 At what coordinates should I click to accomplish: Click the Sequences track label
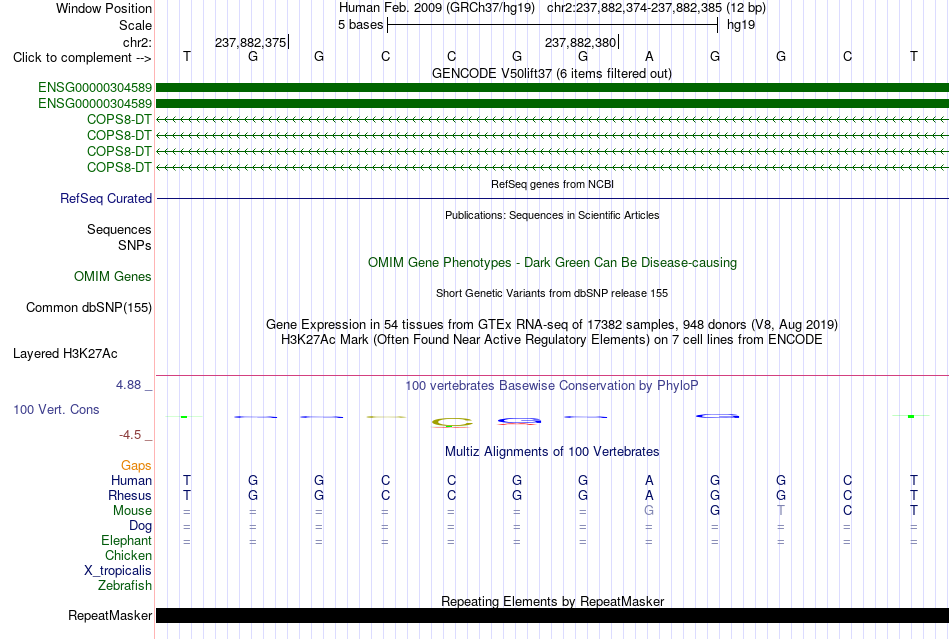tap(119, 230)
